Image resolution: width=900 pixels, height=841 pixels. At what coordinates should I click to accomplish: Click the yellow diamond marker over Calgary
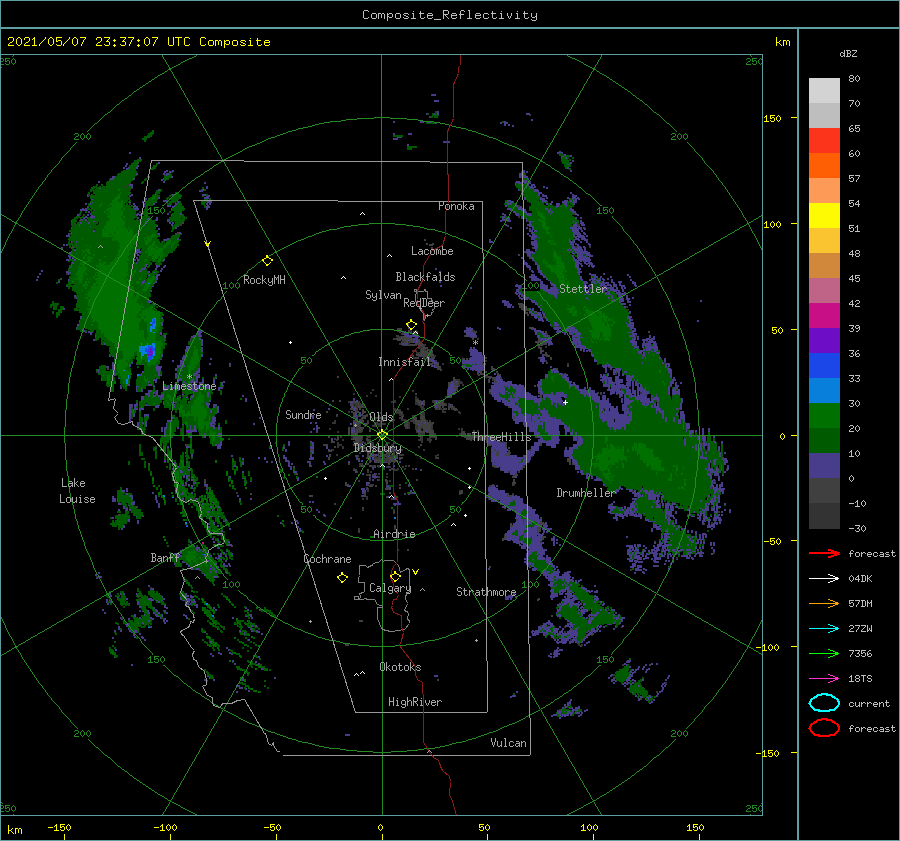point(395,576)
